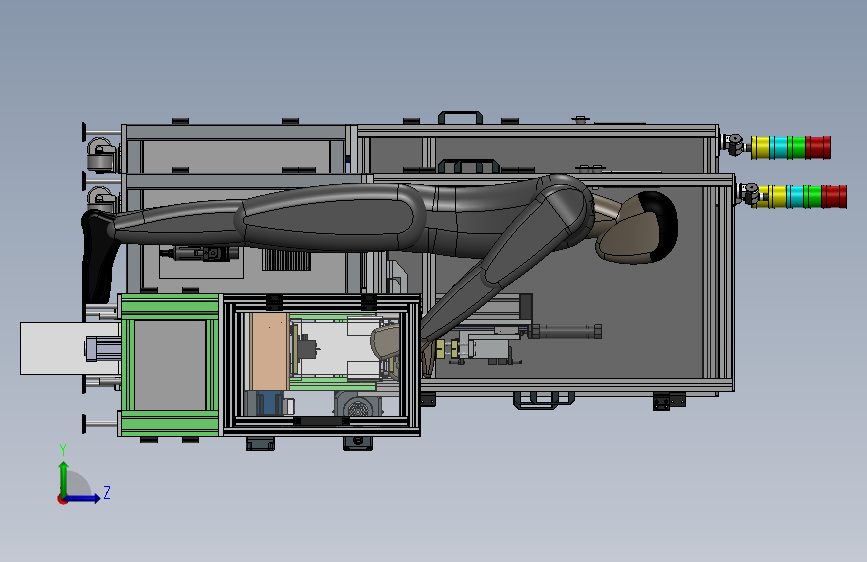Click the green Y axis arrow of the triad

coord(64,479)
